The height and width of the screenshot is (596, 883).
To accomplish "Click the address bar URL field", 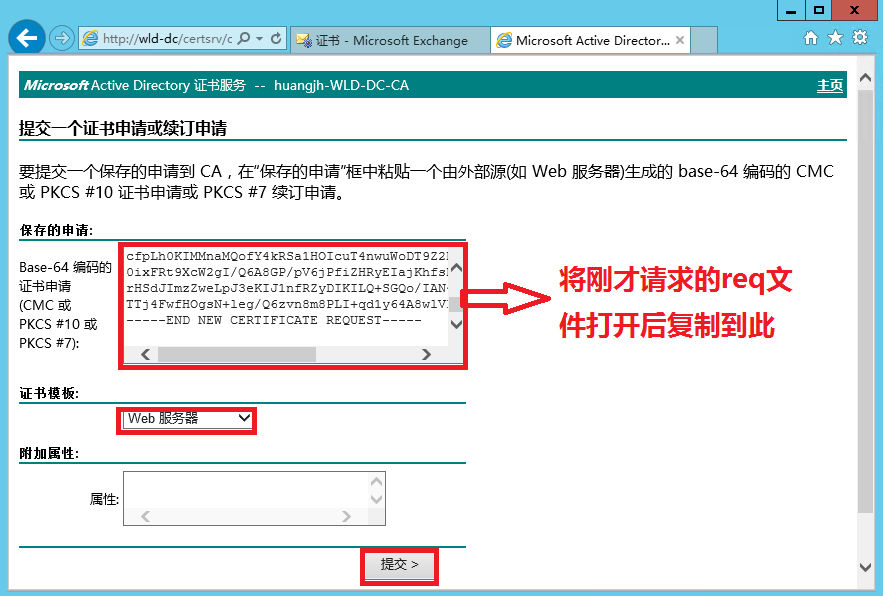I will point(167,38).
